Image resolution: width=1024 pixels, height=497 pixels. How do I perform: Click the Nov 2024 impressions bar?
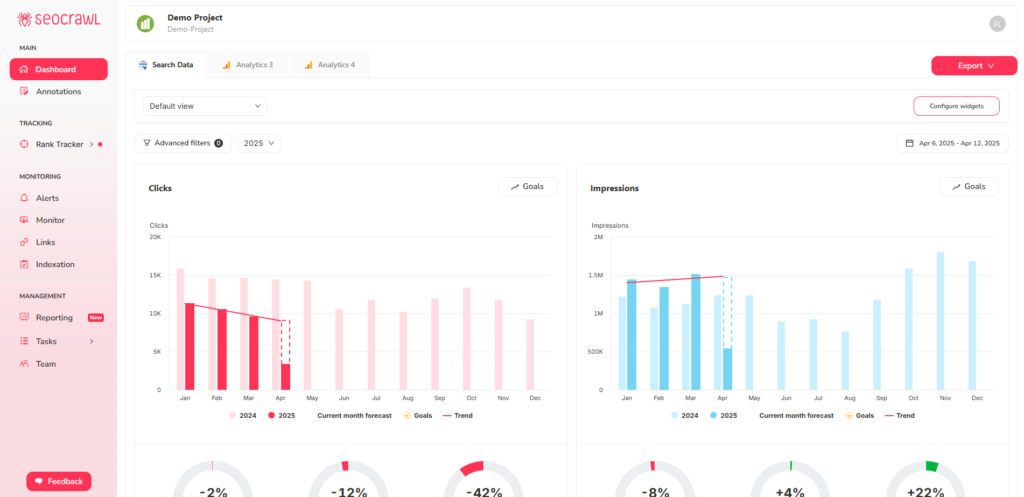[940, 321]
